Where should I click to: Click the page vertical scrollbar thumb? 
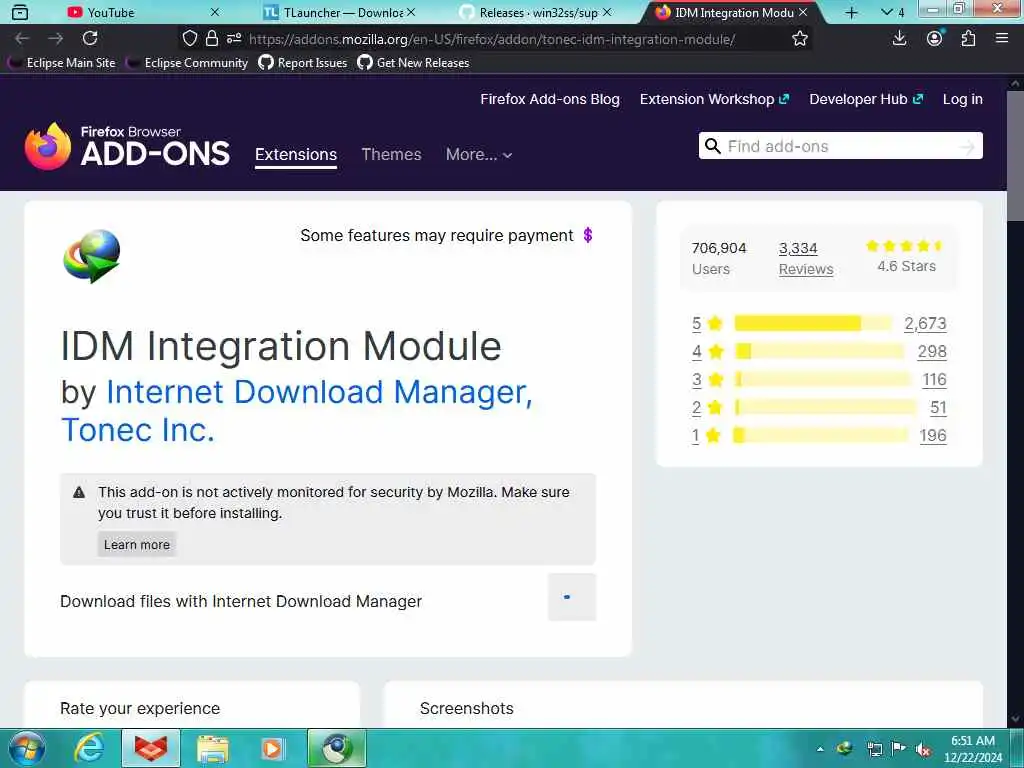tap(1015, 157)
